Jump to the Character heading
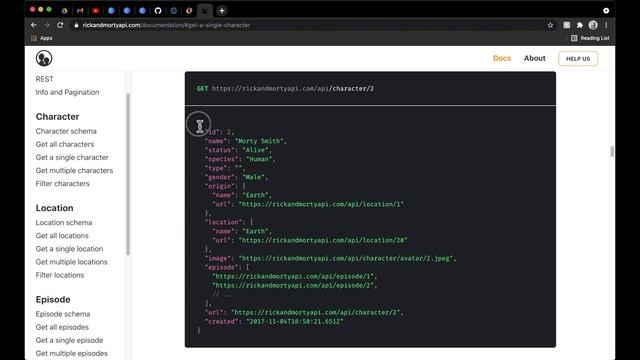This screenshot has height=360, width=640. click(58, 117)
